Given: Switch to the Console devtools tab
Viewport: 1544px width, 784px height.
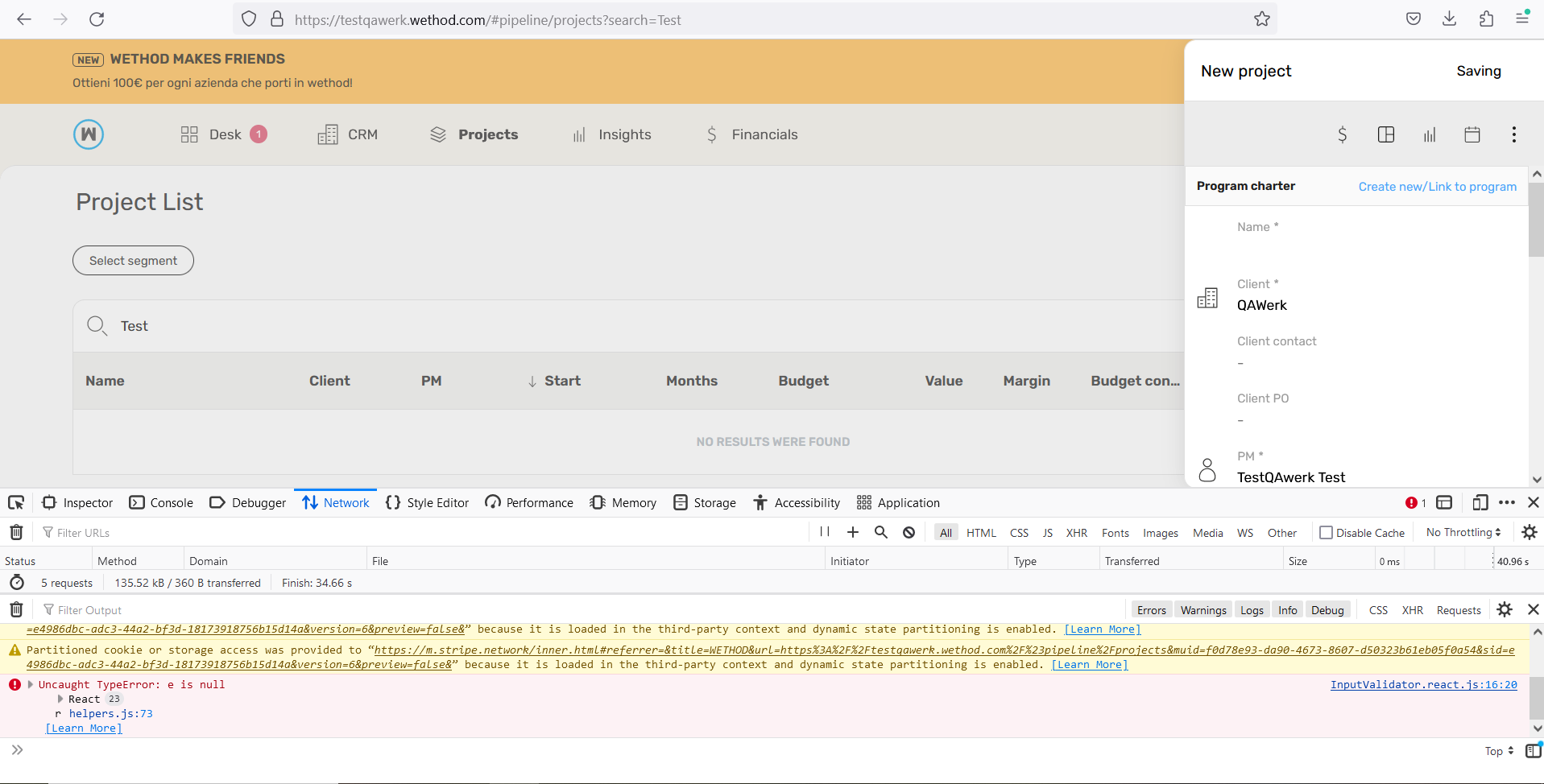Looking at the screenshot, I should pos(162,502).
